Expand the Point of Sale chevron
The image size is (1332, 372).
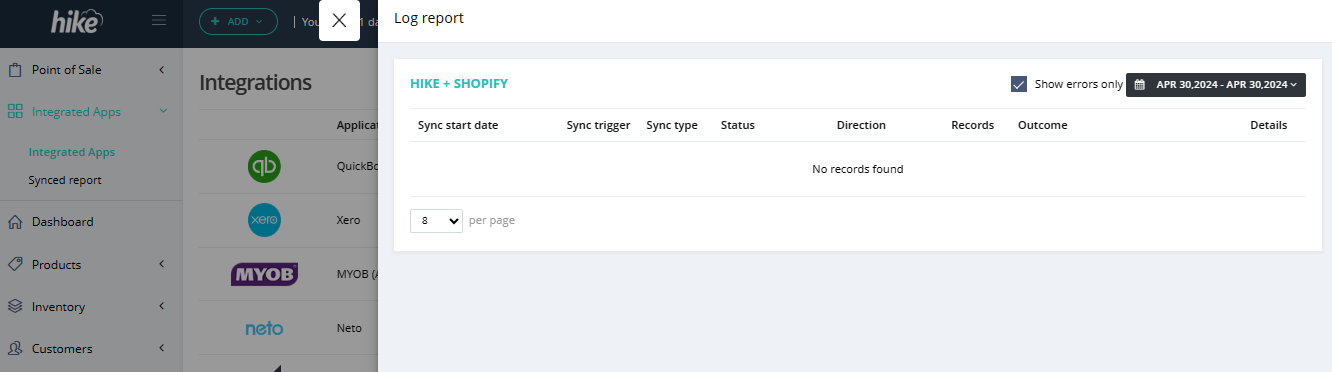[x=162, y=70]
